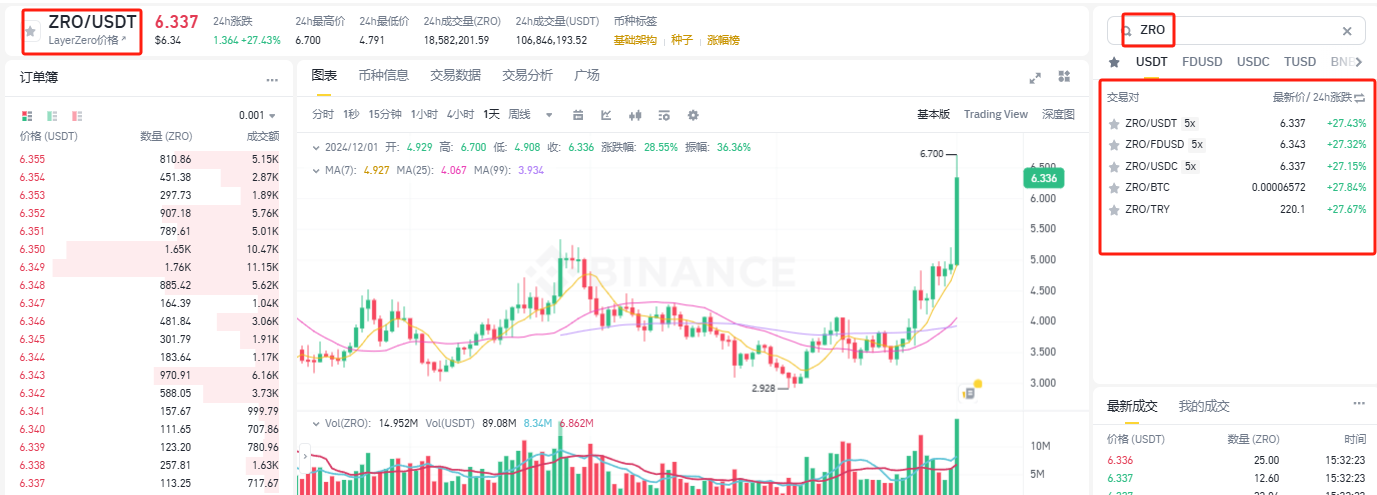Open technical indicators settings icon
Viewport: 1377px width, 495px height.
pyautogui.click(x=664, y=115)
